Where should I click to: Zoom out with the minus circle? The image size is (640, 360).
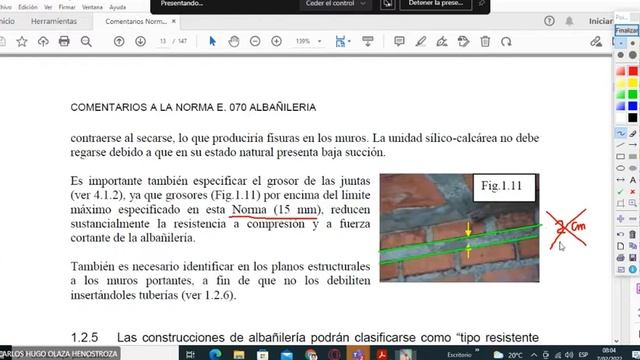click(255, 41)
